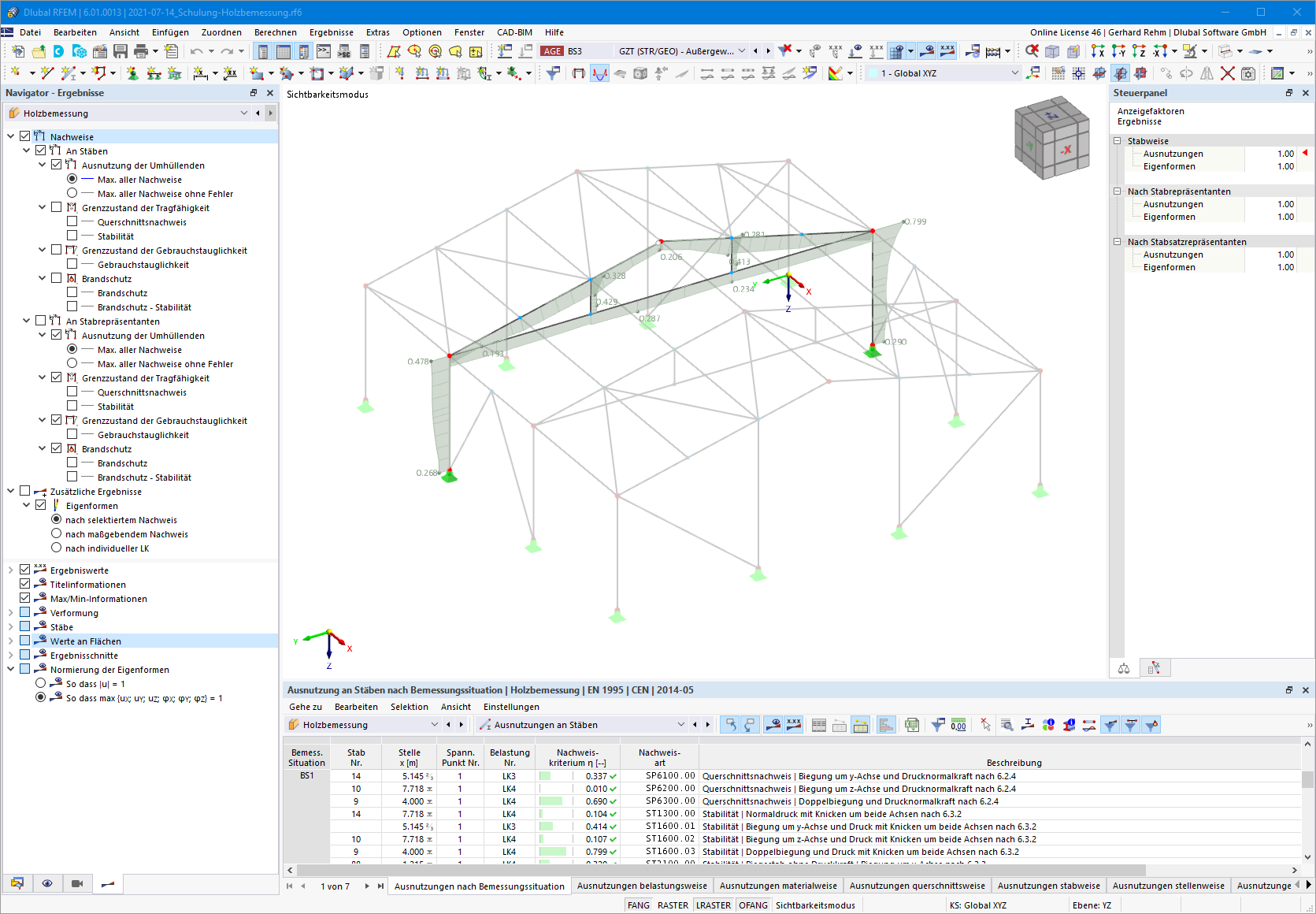Switch to 'Ausnutzungen querschnittsweise' tab
Viewport: 1316px width, 914px height.
pyautogui.click(x=917, y=886)
